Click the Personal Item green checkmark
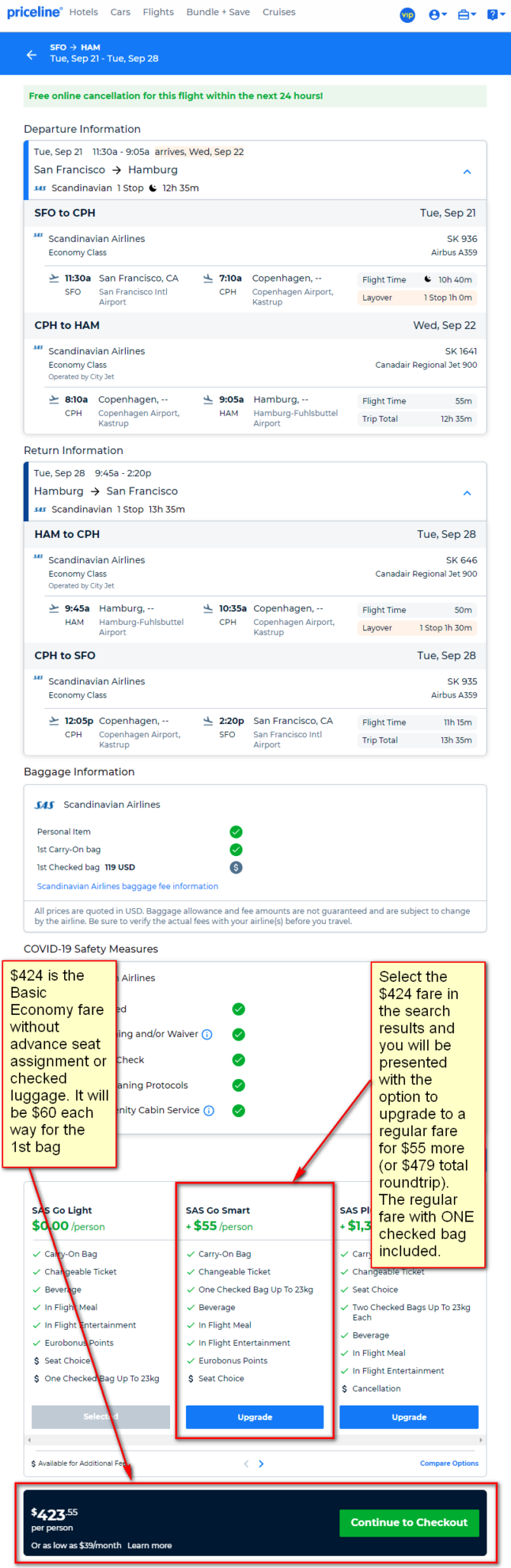This screenshot has width=511, height=1568. 236,832
